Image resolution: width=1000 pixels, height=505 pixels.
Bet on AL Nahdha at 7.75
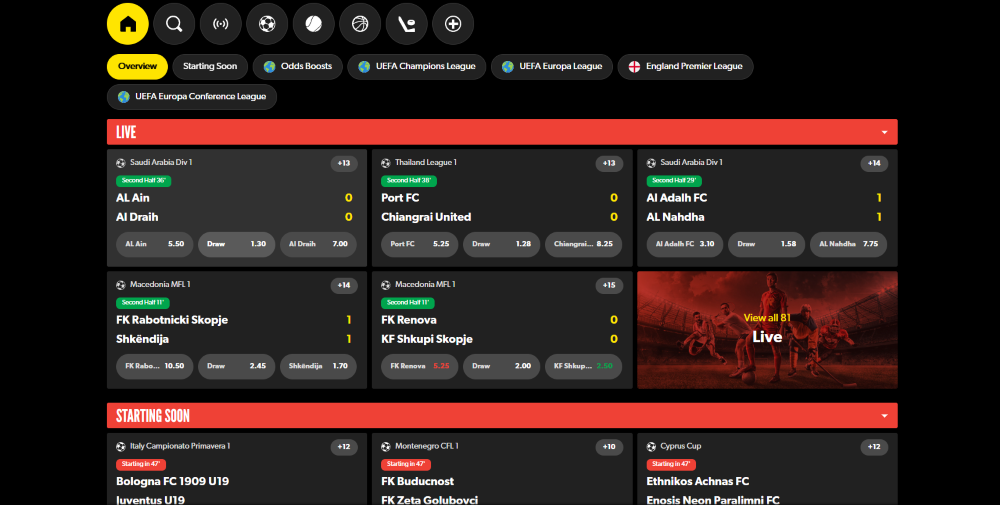pyautogui.click(x=849, y=244)
